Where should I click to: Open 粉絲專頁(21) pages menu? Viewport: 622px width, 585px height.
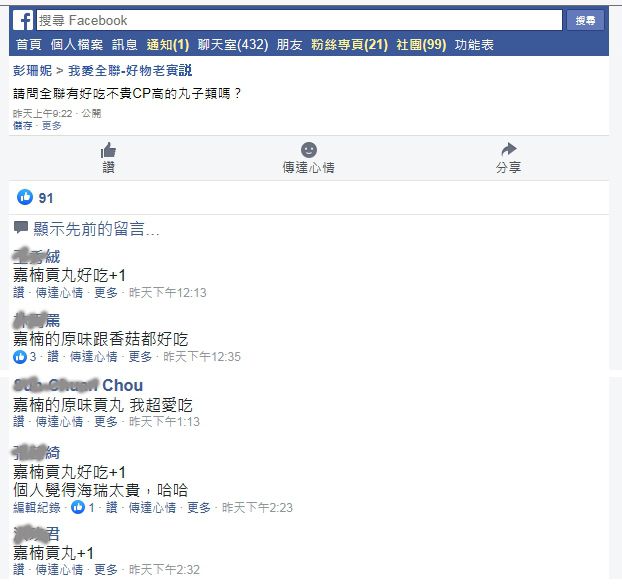[349, 44]
